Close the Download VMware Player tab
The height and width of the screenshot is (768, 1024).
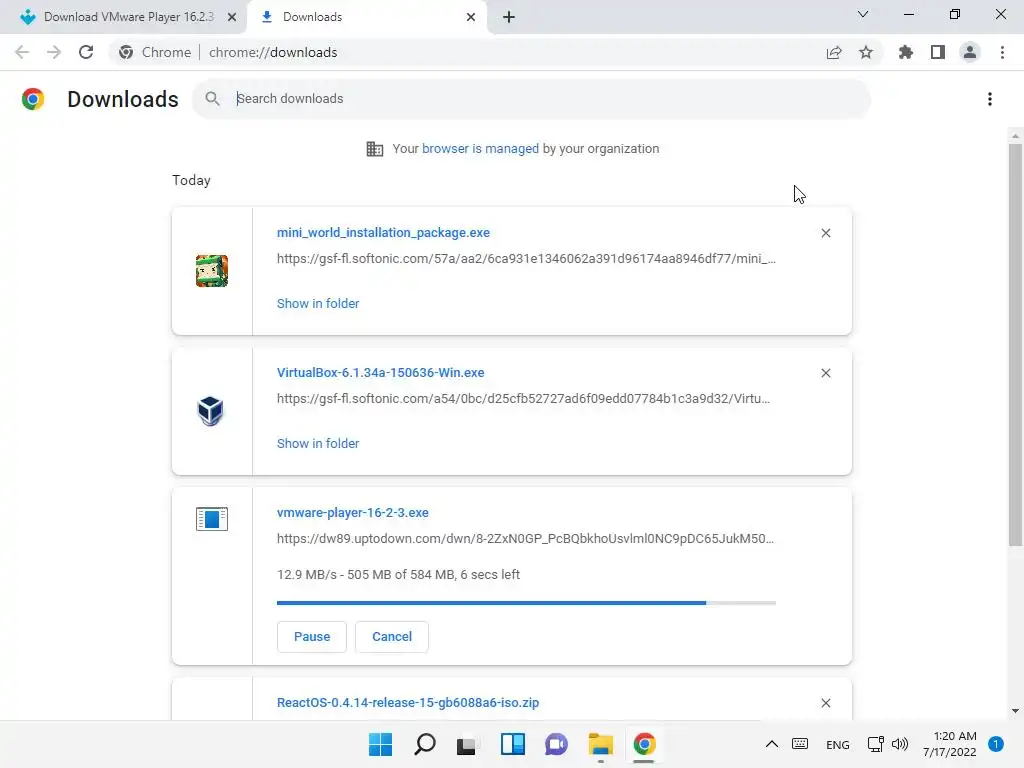[232, 17]
